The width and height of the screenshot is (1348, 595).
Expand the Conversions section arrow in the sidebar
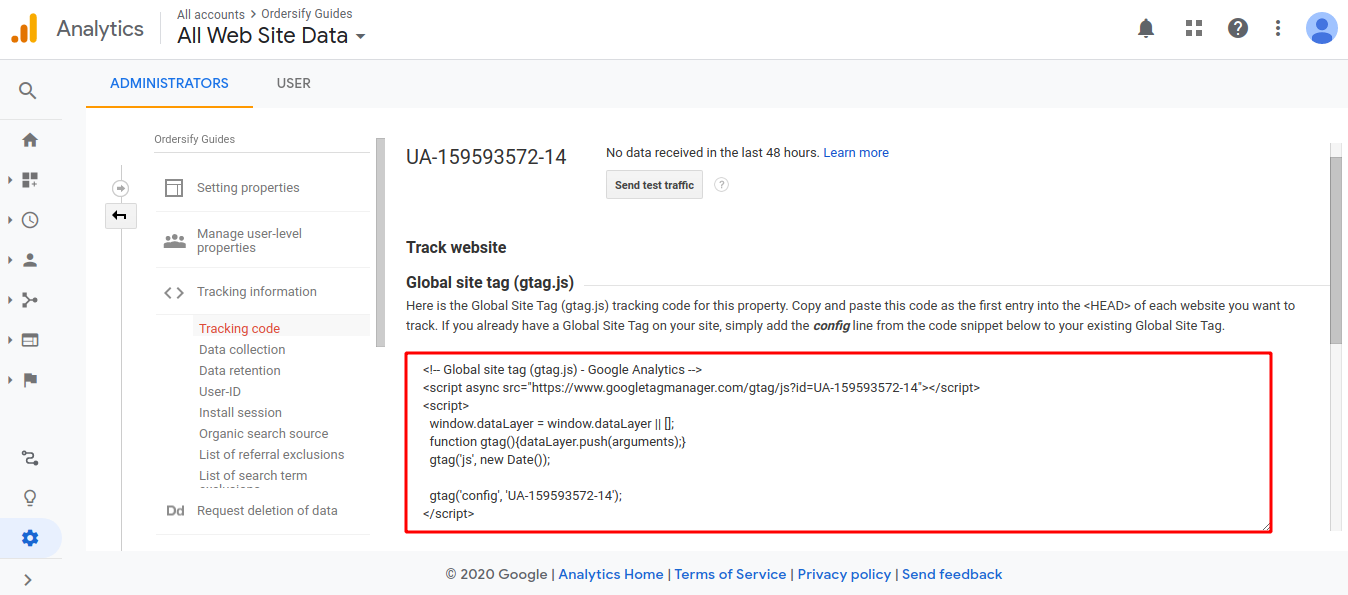(10, 380)
